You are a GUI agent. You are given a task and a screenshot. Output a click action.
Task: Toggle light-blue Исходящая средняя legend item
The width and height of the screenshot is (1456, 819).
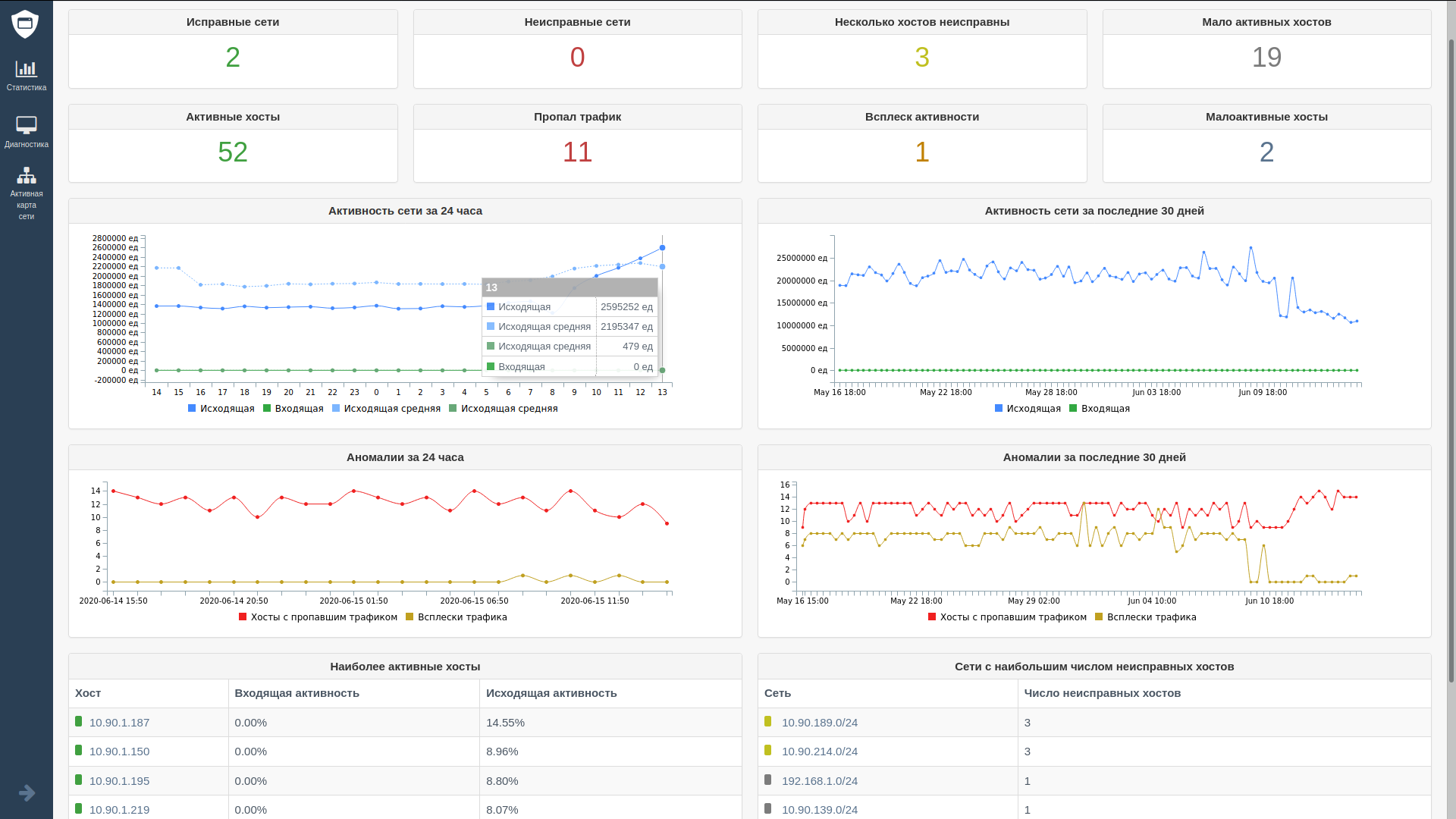(386, 409)
